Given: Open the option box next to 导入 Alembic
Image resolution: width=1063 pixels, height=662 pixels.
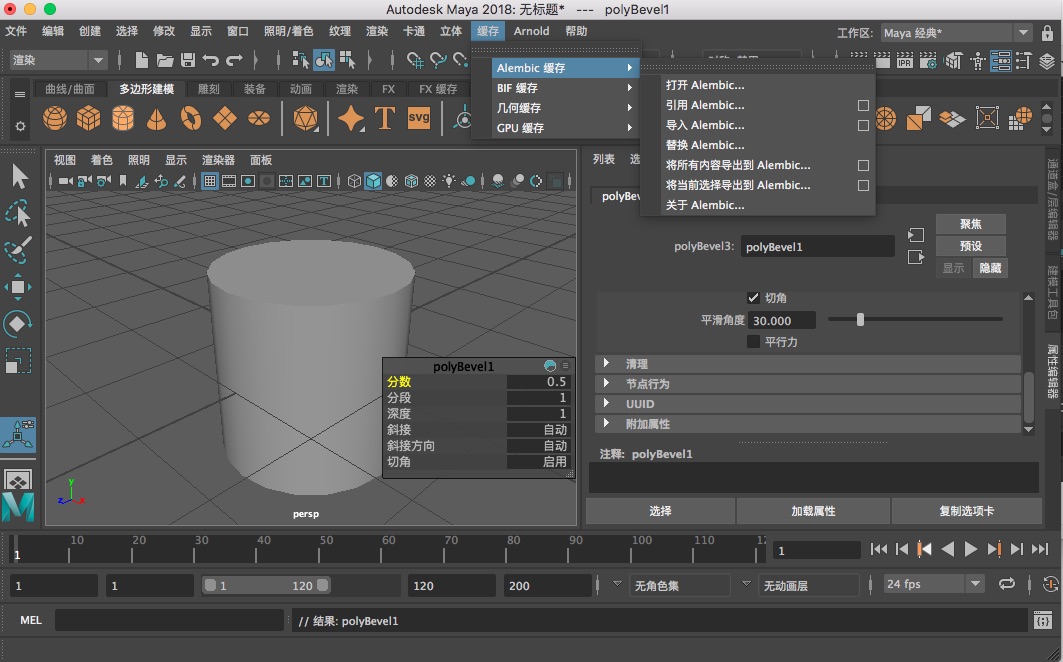Looking at the screenshot, I should click(864, 124).
